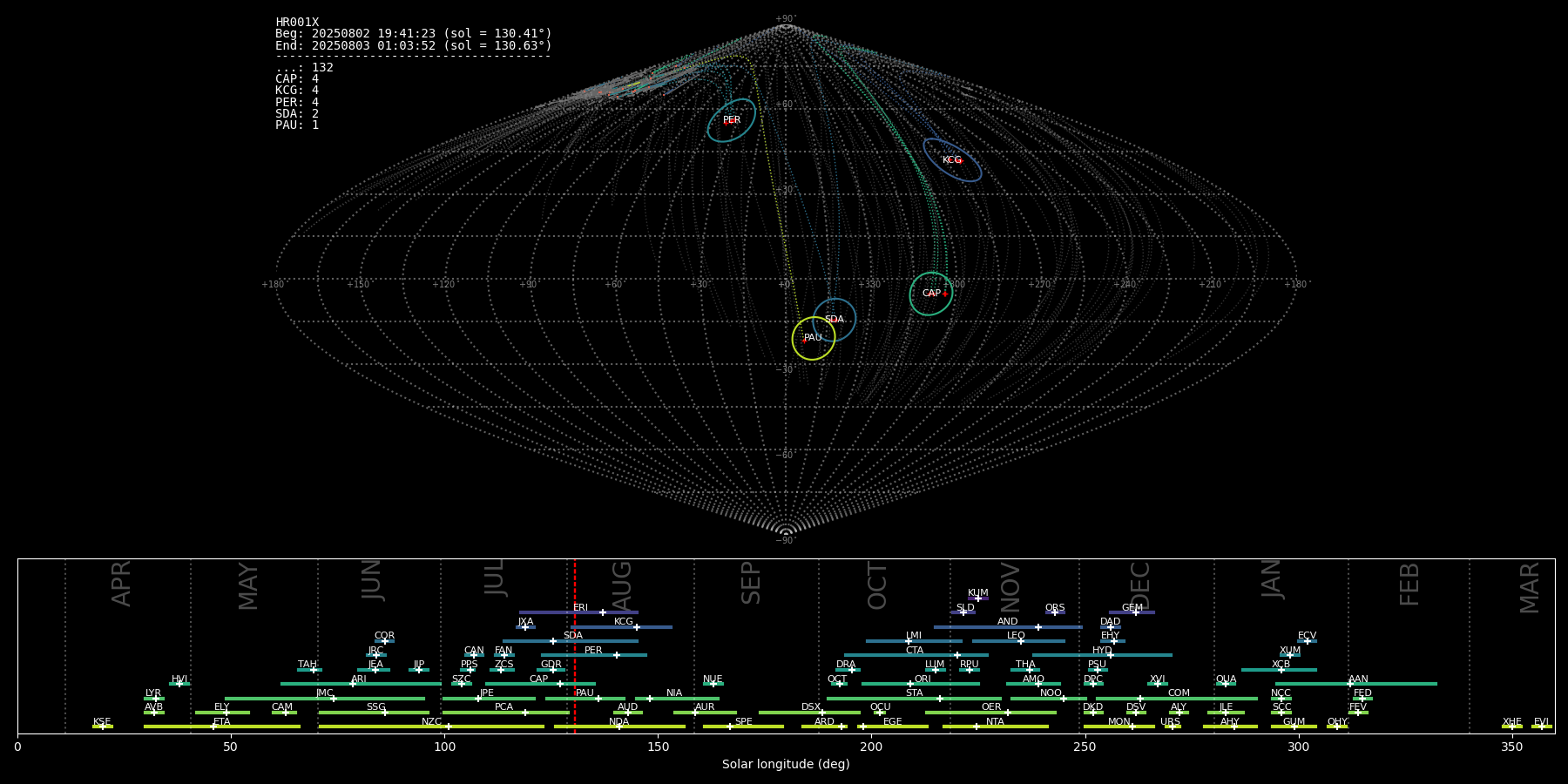1568x784 pixels.
Task: Click the CTA shower bar on timeline
Action: pyautogui.click(x=916, y=655)
